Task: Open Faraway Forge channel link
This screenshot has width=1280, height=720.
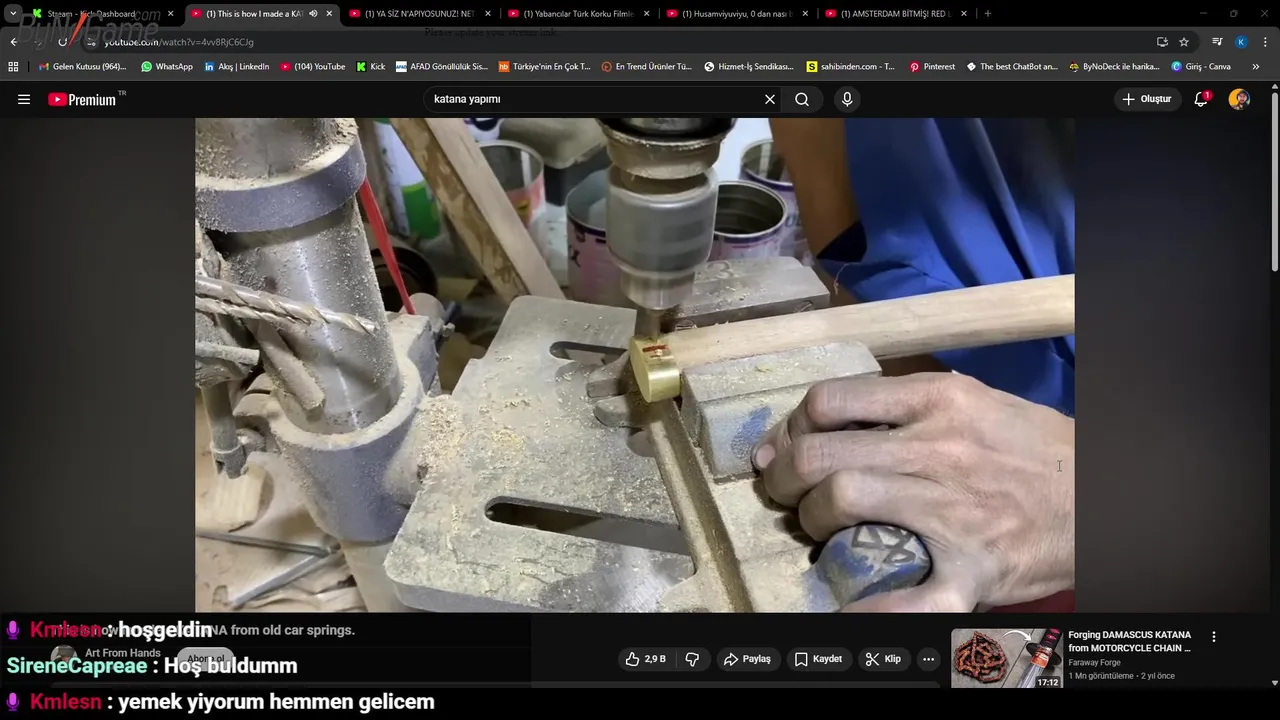Action: tap(1094, 662)
